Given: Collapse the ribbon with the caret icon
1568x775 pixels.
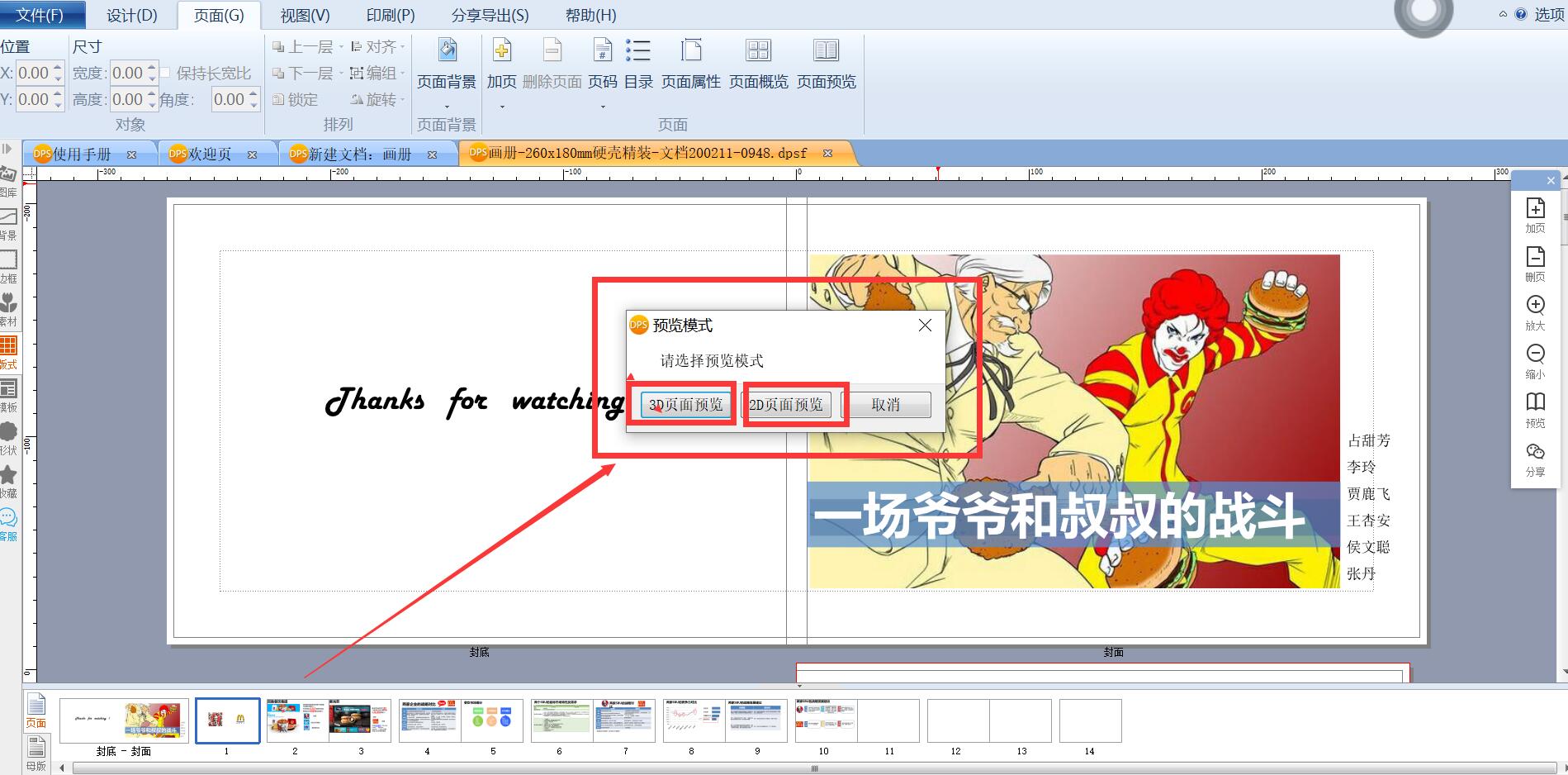Looking at the screenshot, I should click(x=1503, y=14).
